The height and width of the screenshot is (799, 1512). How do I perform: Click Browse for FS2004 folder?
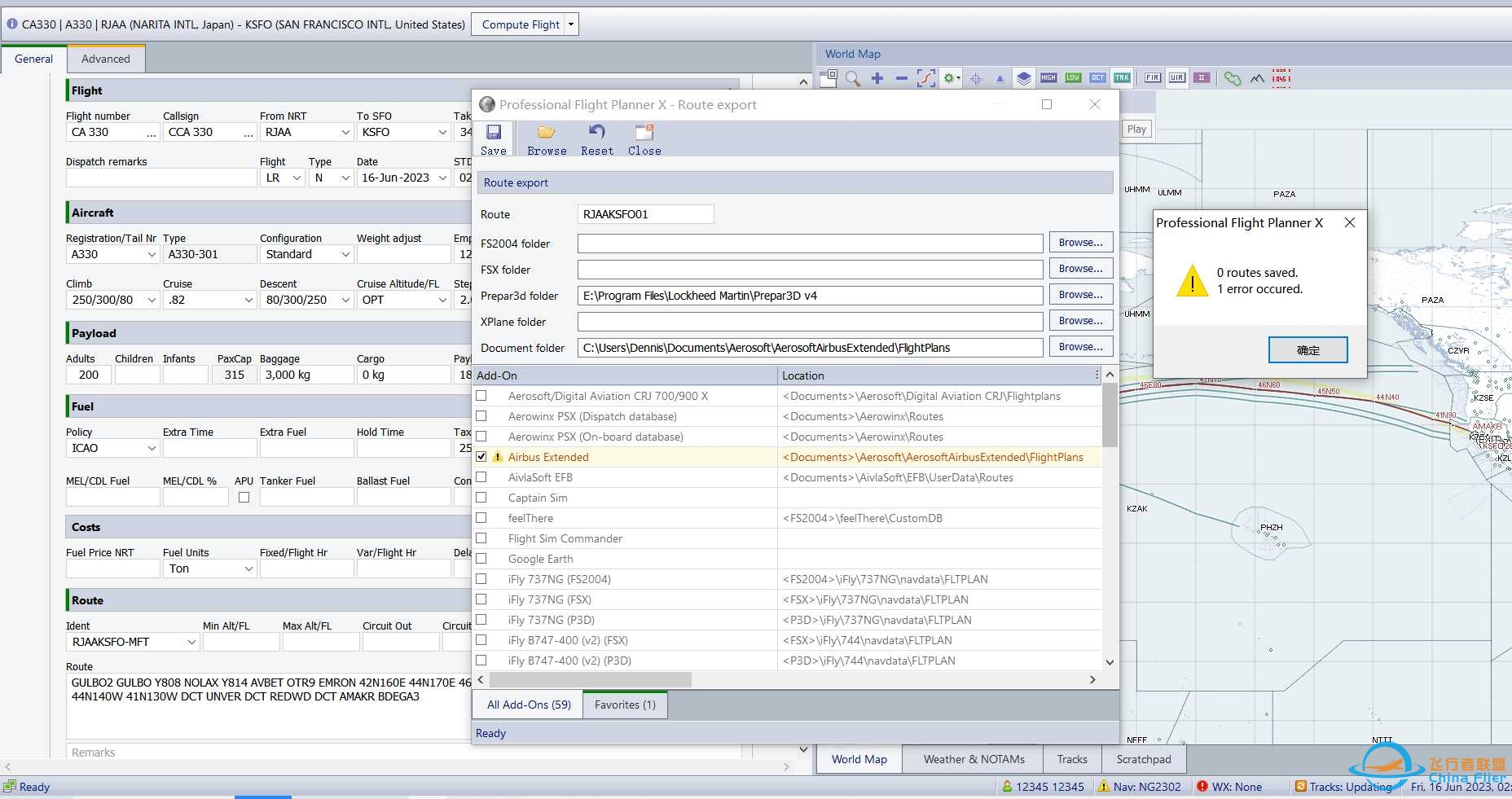pos(1081,243)
